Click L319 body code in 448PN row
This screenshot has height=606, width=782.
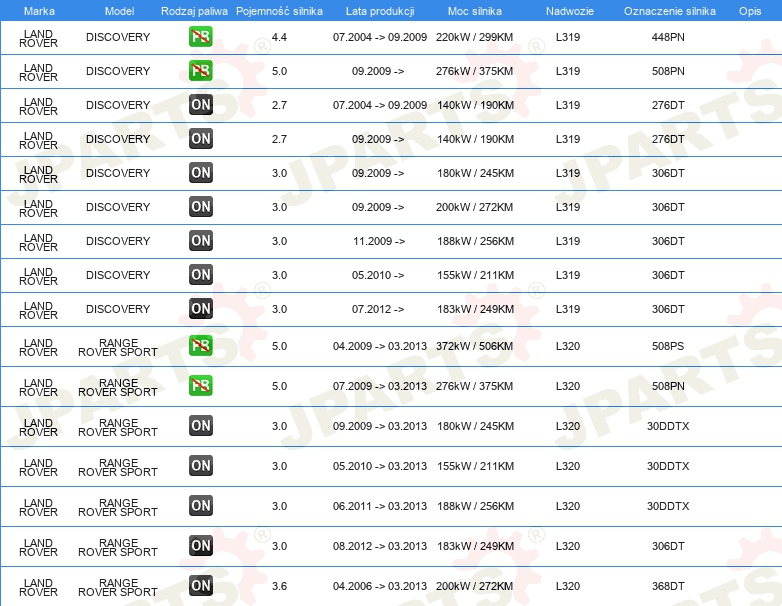coord(568,37)
